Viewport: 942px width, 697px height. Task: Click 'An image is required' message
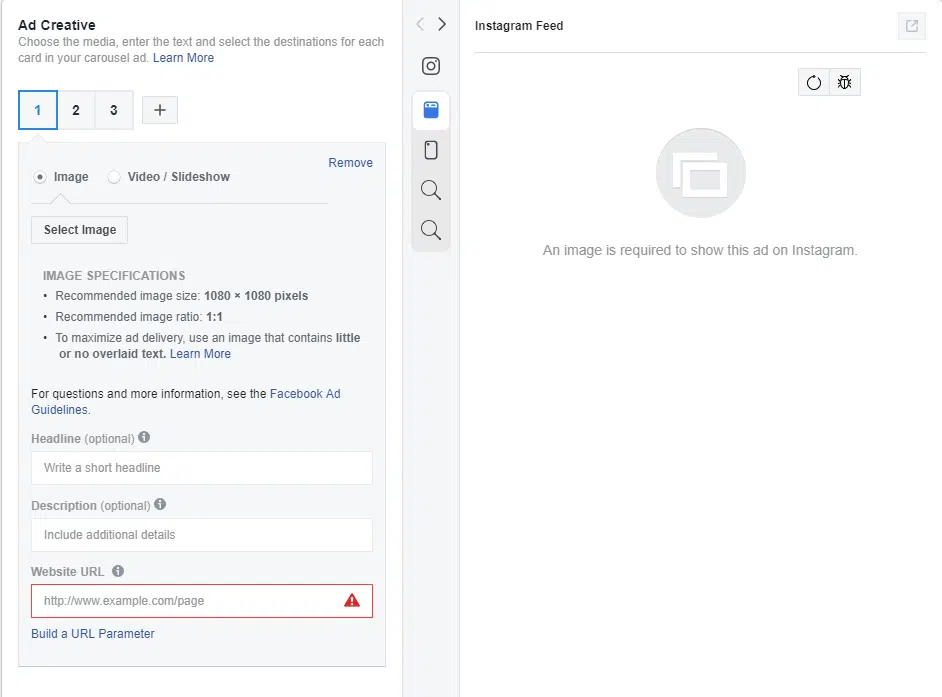click(700, 251)
